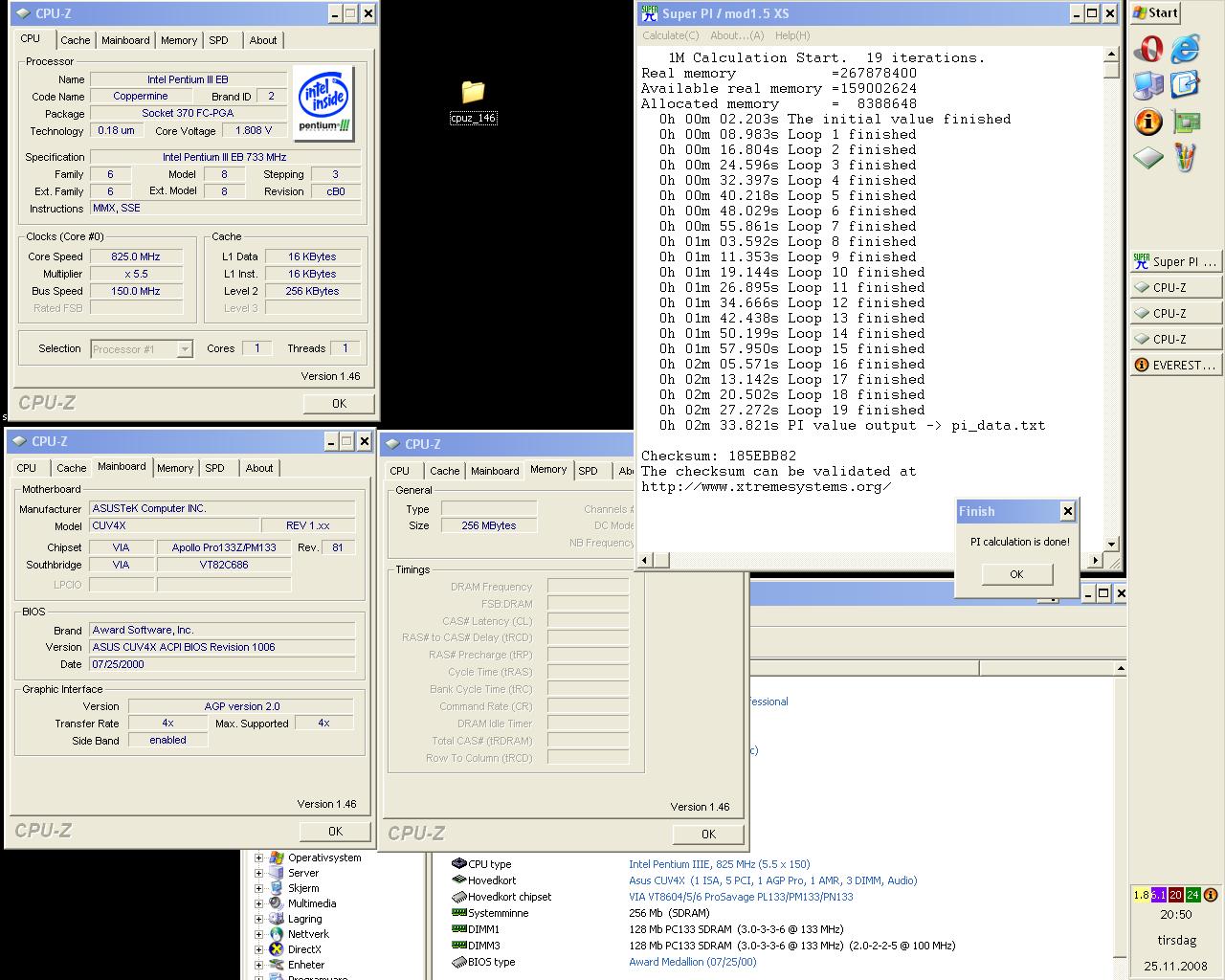Switch to Super PI taskbar button
The height and width of the screenshot is (980, 1225).
(x=1176, y=261)
